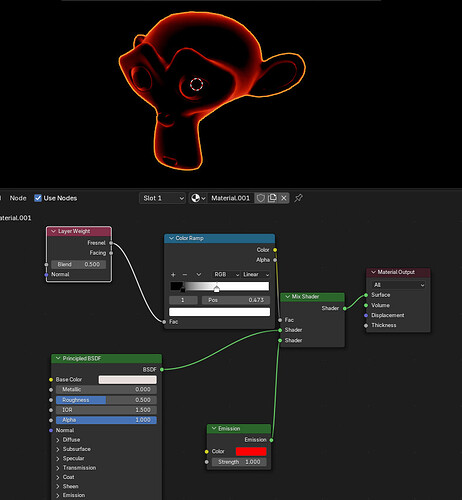Select the white color stop handle

[217, 289]
